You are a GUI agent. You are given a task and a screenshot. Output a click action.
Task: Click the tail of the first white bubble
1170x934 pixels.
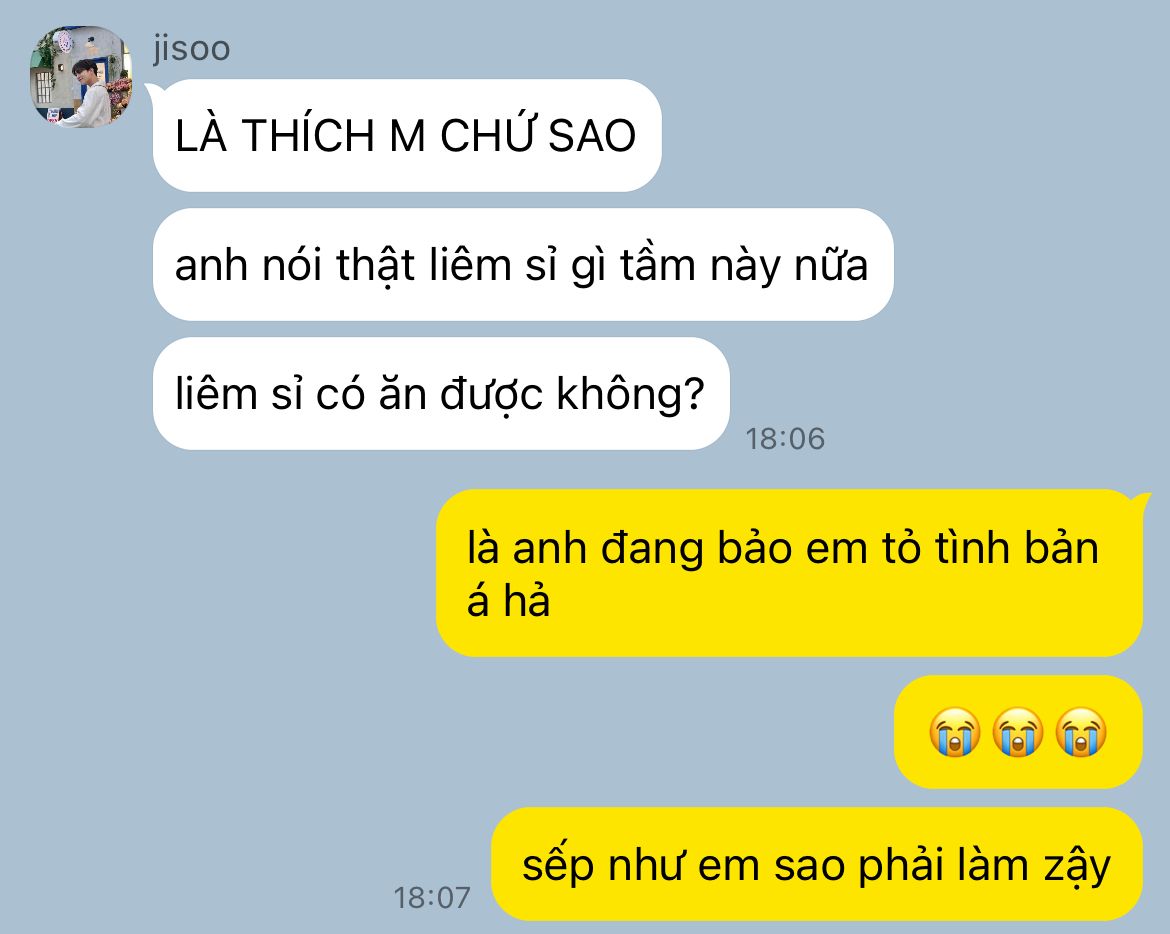(152, 93)
